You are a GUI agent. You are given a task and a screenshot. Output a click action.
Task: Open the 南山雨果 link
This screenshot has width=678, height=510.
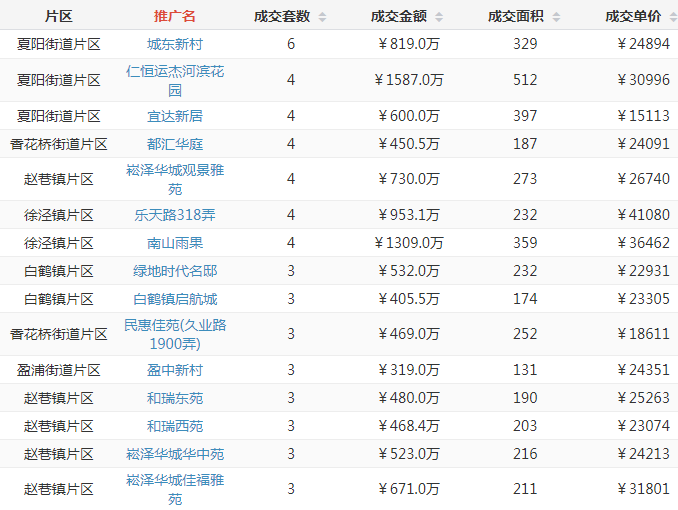pos(175,243)
